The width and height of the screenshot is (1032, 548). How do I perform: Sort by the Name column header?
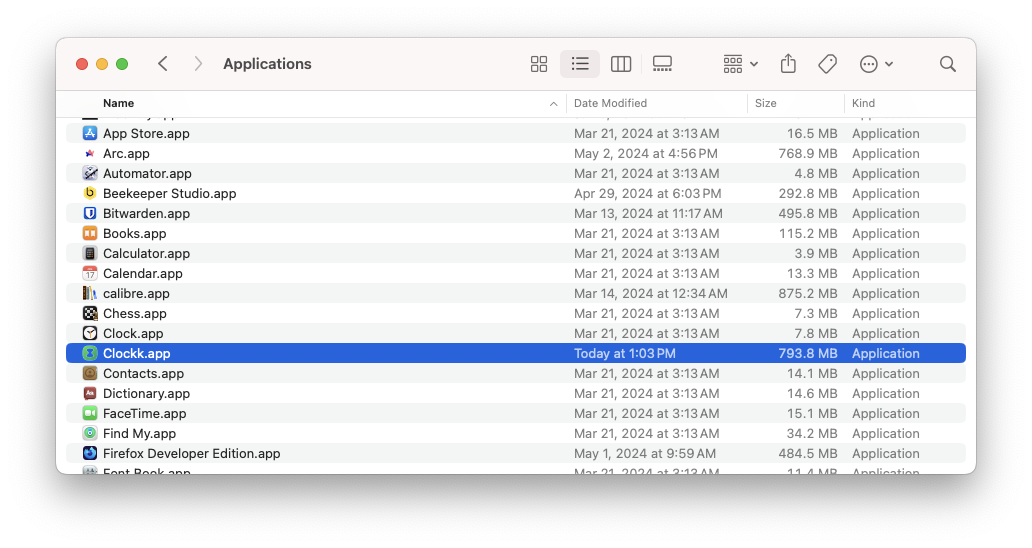(118, 103)
